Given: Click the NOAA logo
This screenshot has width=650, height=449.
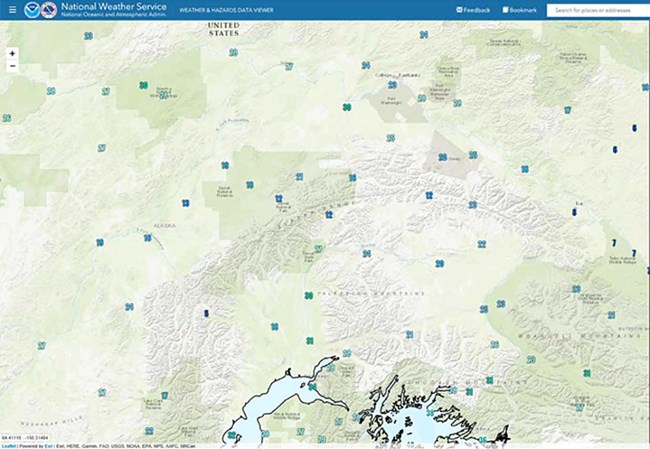Looking at the screenshot, I should coord(31,11).
